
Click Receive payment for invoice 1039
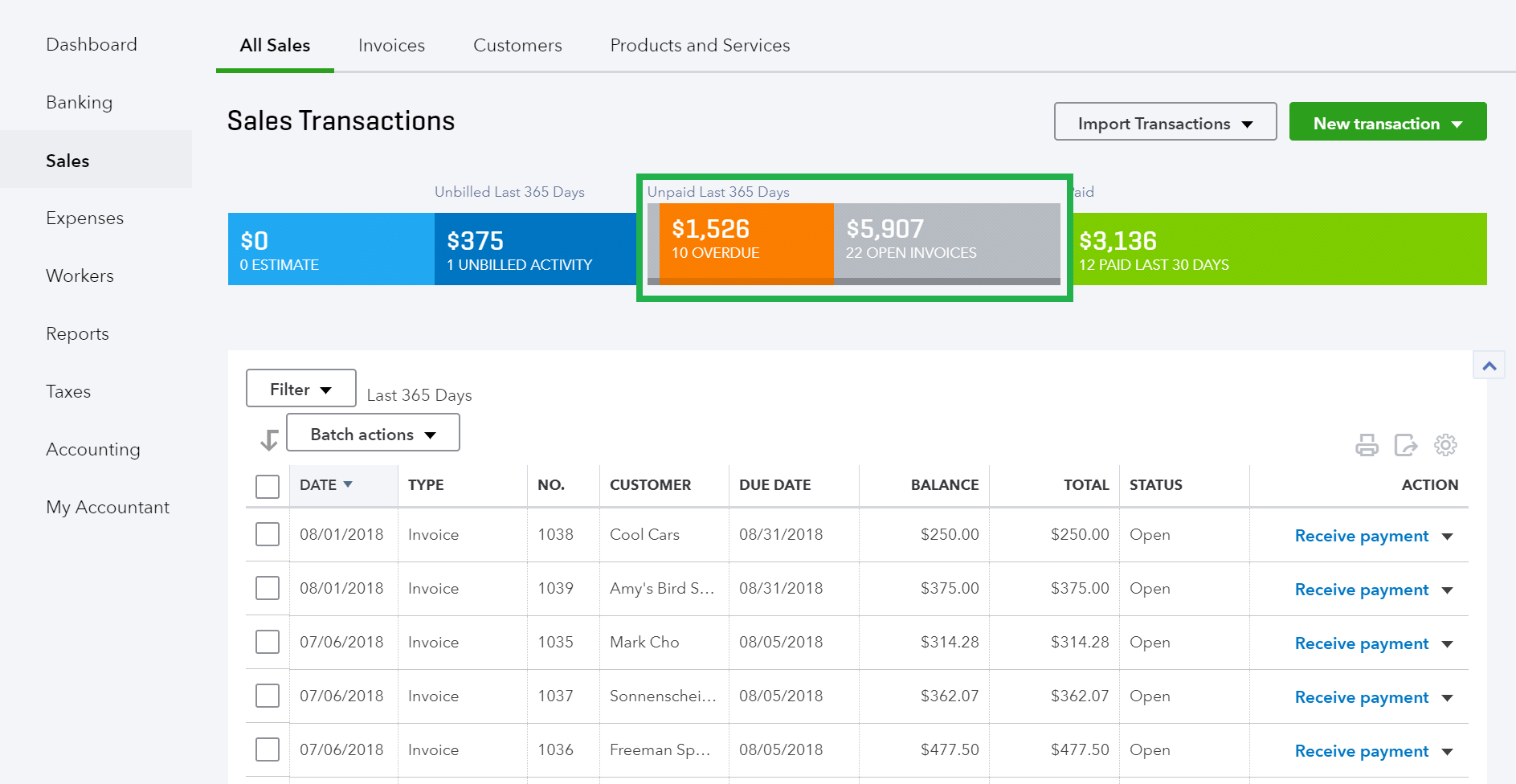[x=1361, y=590]
